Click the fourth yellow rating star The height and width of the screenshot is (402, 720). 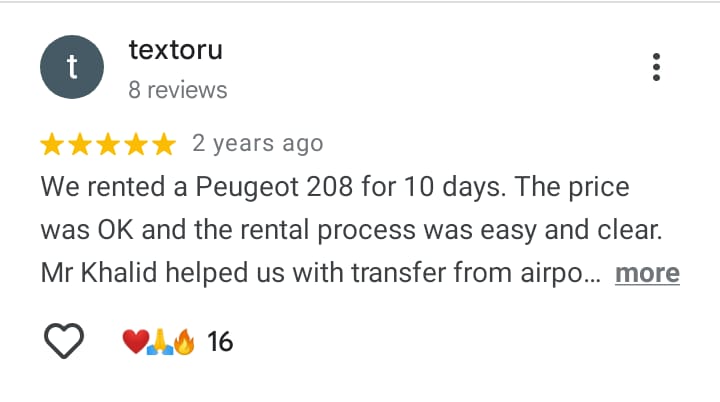click(136, 144)
